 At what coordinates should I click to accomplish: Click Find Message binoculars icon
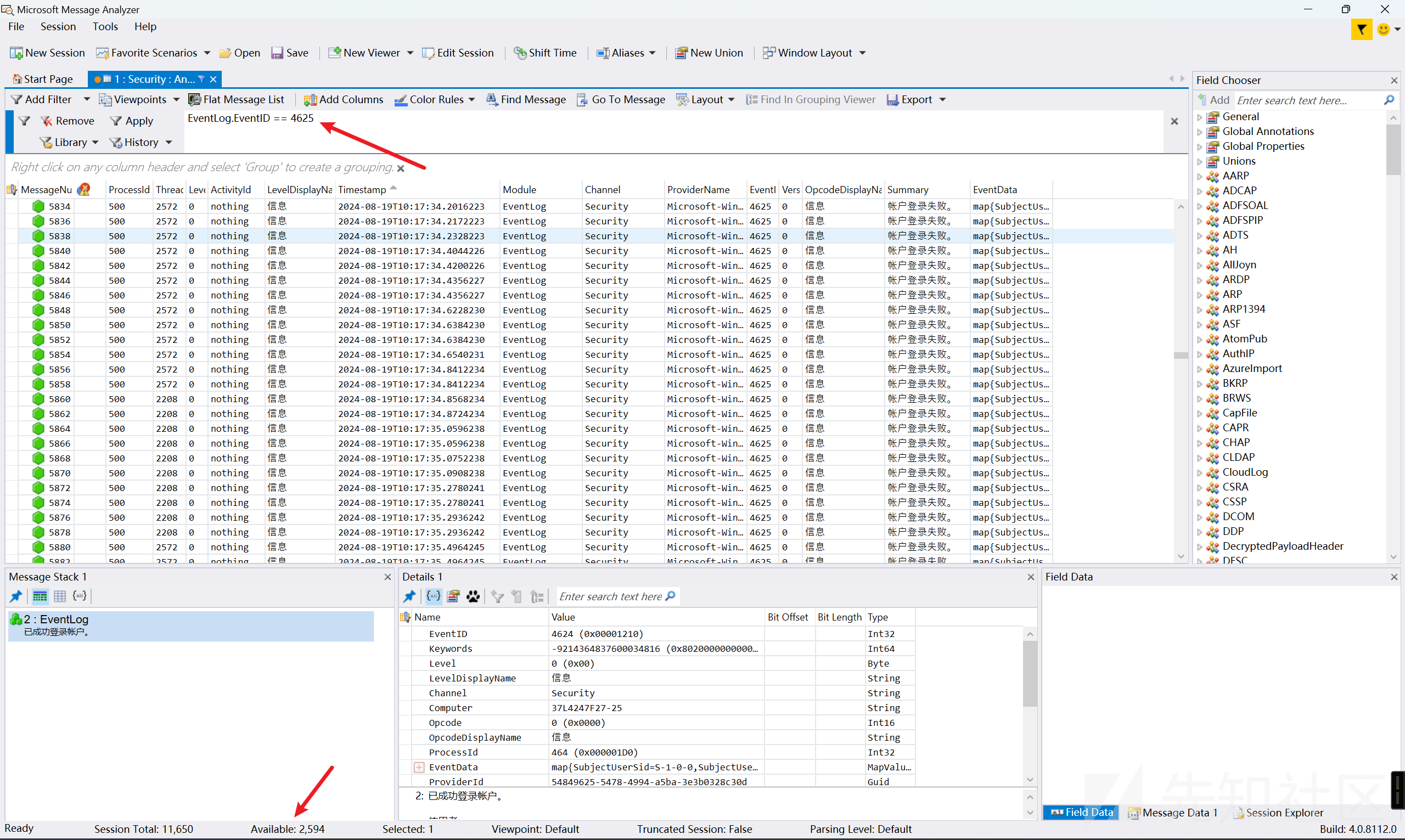[x=492, y=100]
